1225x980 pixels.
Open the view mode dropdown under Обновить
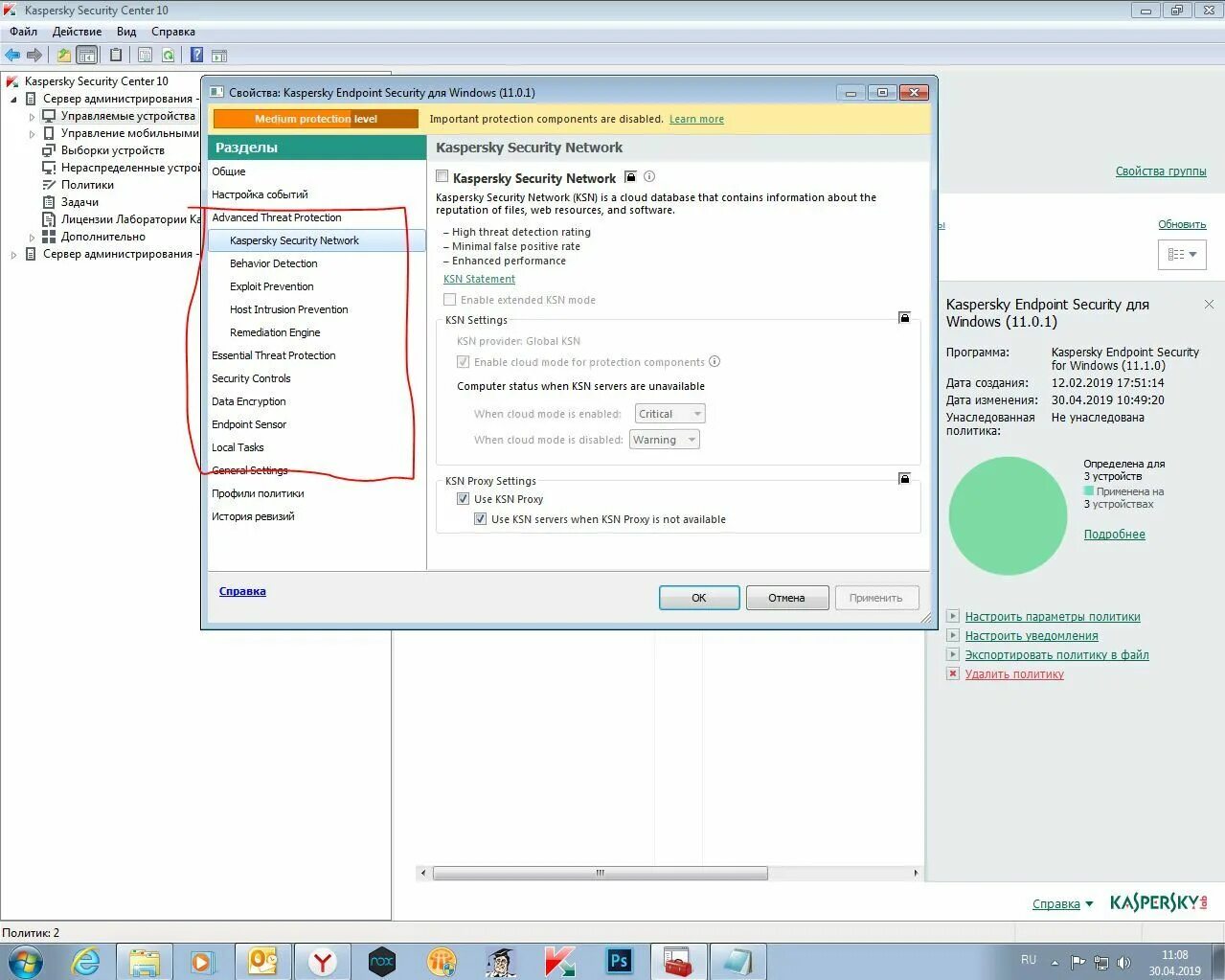[x=1182, y=255]
